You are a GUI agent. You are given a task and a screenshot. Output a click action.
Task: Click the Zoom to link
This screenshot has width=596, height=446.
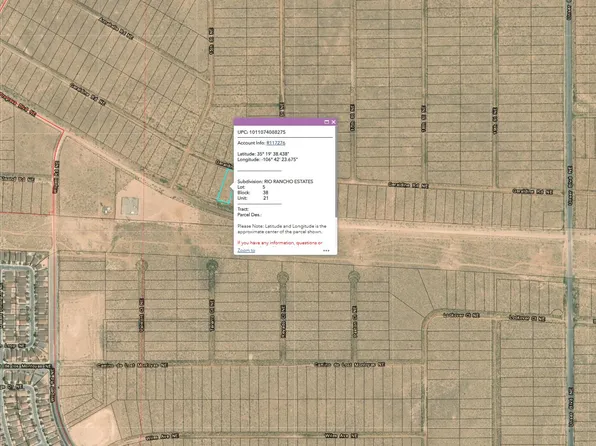click(x=246, y=250)
